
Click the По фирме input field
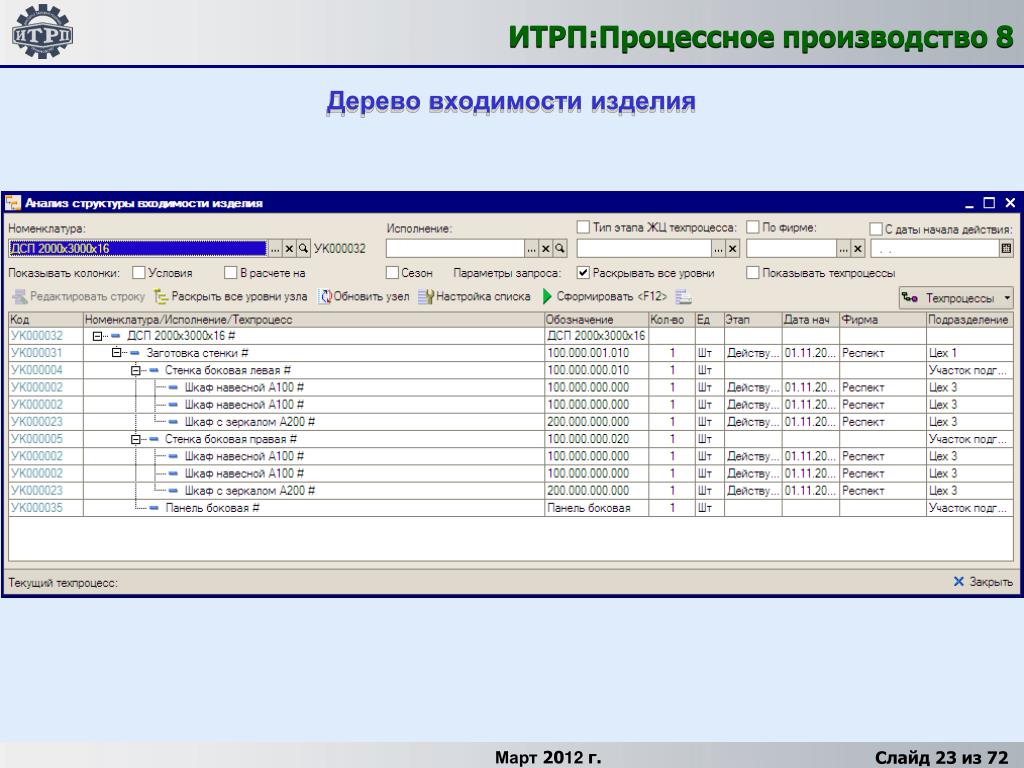(x=792, y=249)
